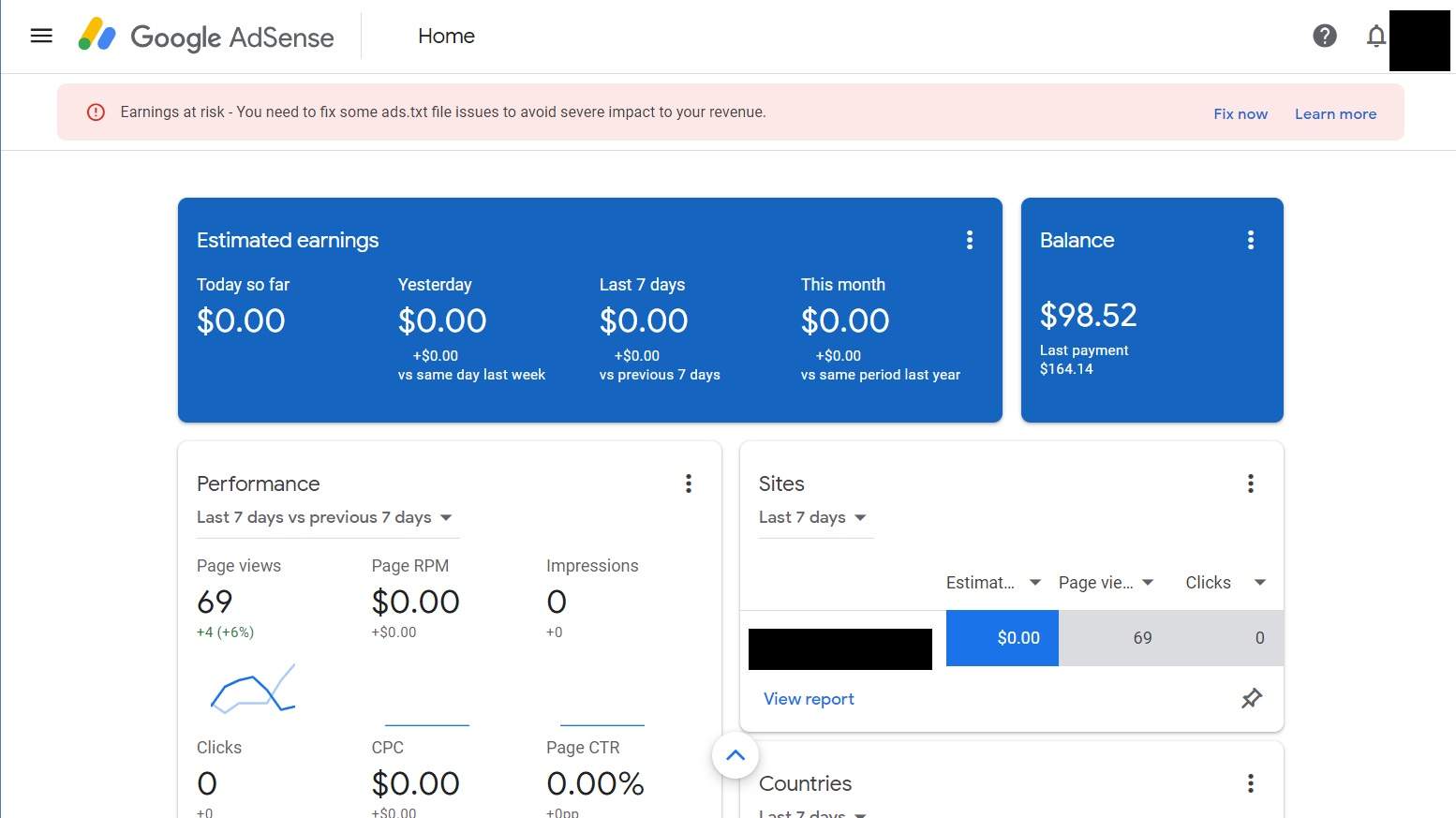Click the Countries card heading
This screenshot has width=1456, height=818.
(x=805, y=783)
